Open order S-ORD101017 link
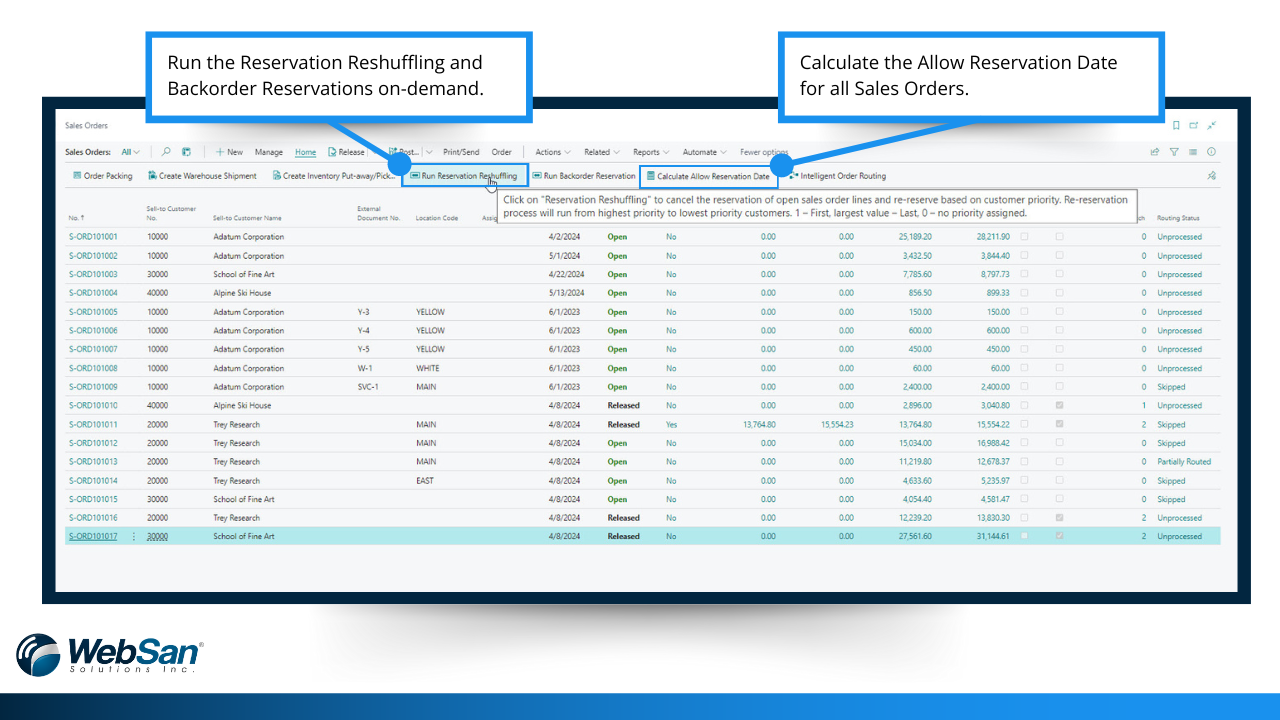The image size is (1280, 720). 93,537
